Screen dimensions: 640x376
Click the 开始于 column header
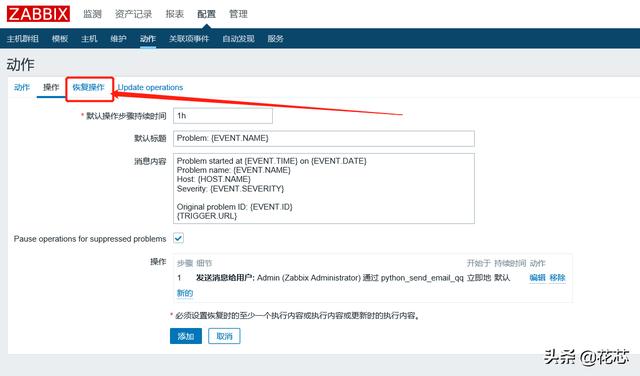[x=479, y=263]
